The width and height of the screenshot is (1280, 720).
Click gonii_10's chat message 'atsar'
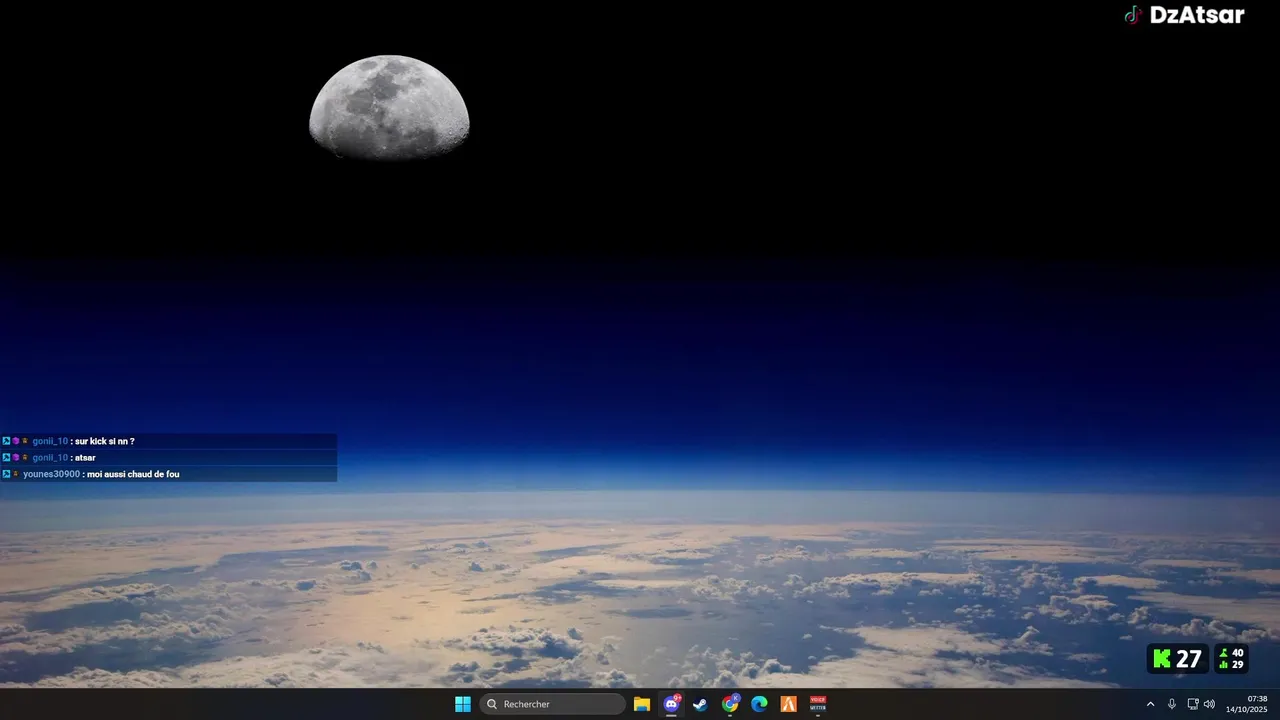pyautogui.click(x=85, y=457)
